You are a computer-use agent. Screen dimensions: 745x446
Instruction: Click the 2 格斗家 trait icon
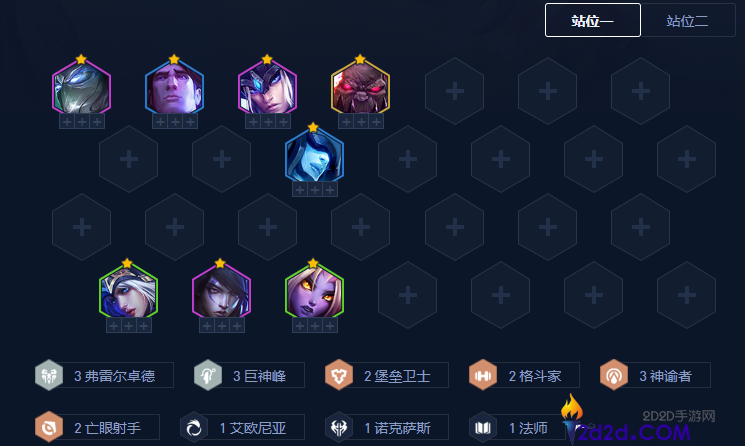[483, 375]
